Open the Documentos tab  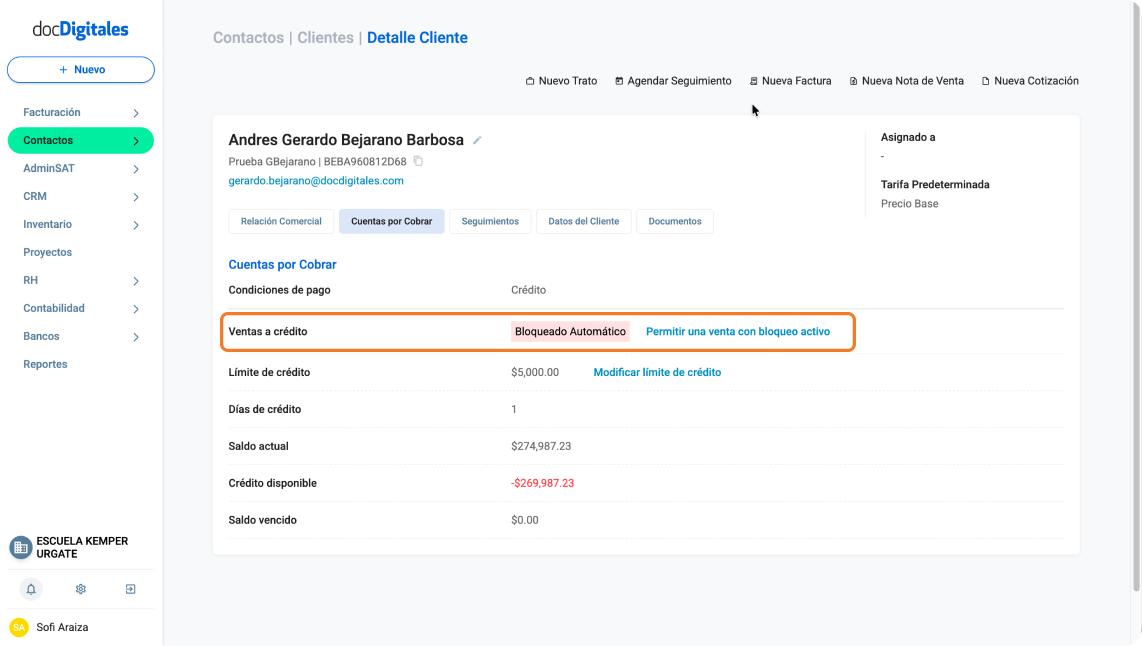pos(675,221)
